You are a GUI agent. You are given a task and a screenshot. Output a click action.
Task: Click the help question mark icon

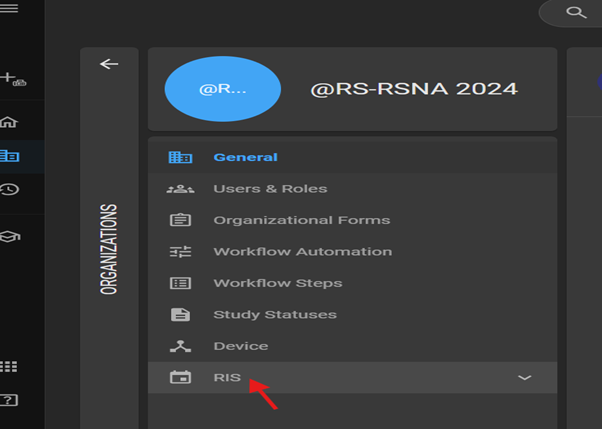(9, 400)
